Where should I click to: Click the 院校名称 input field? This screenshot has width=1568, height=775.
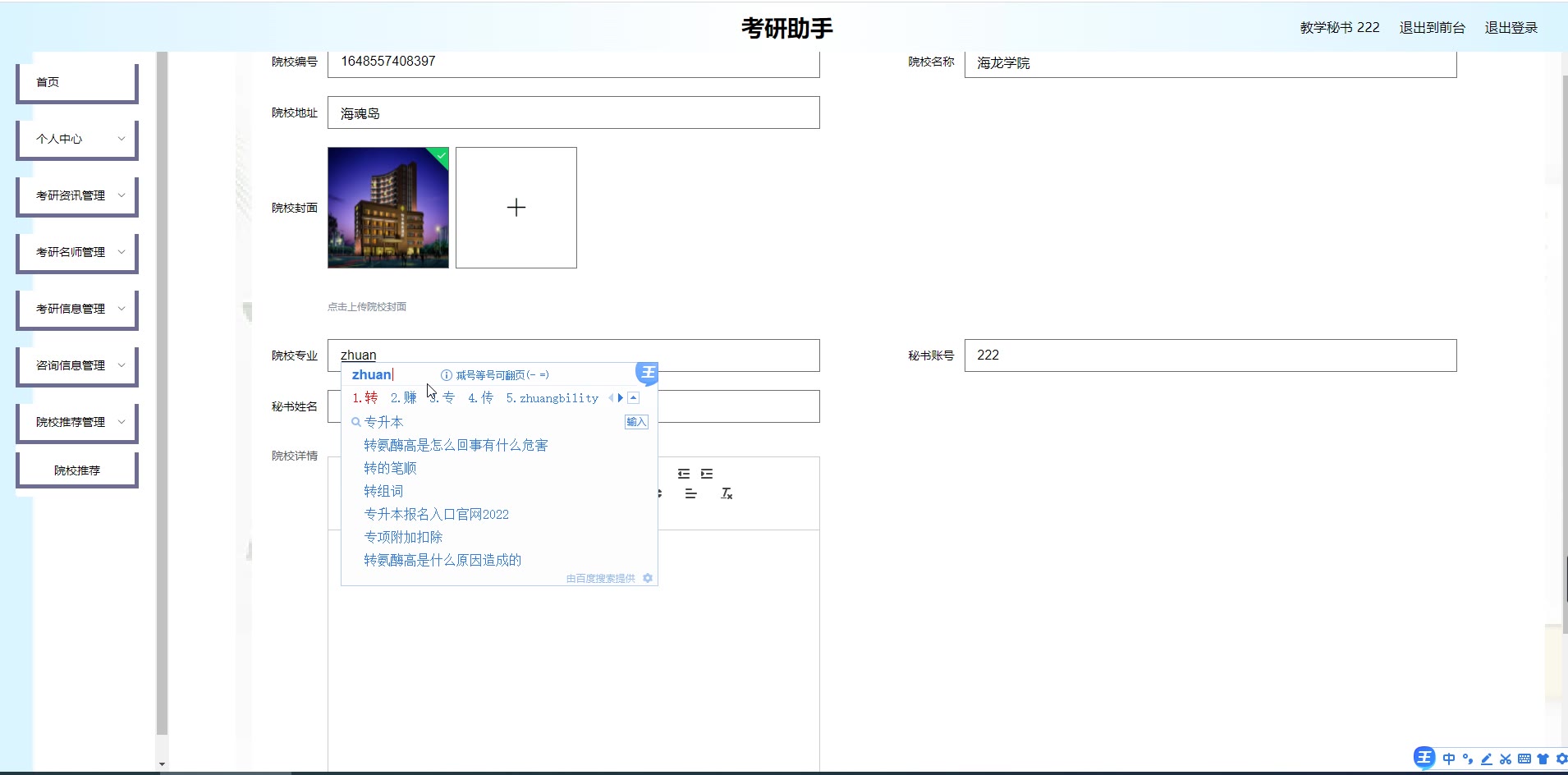point(1211,63)
